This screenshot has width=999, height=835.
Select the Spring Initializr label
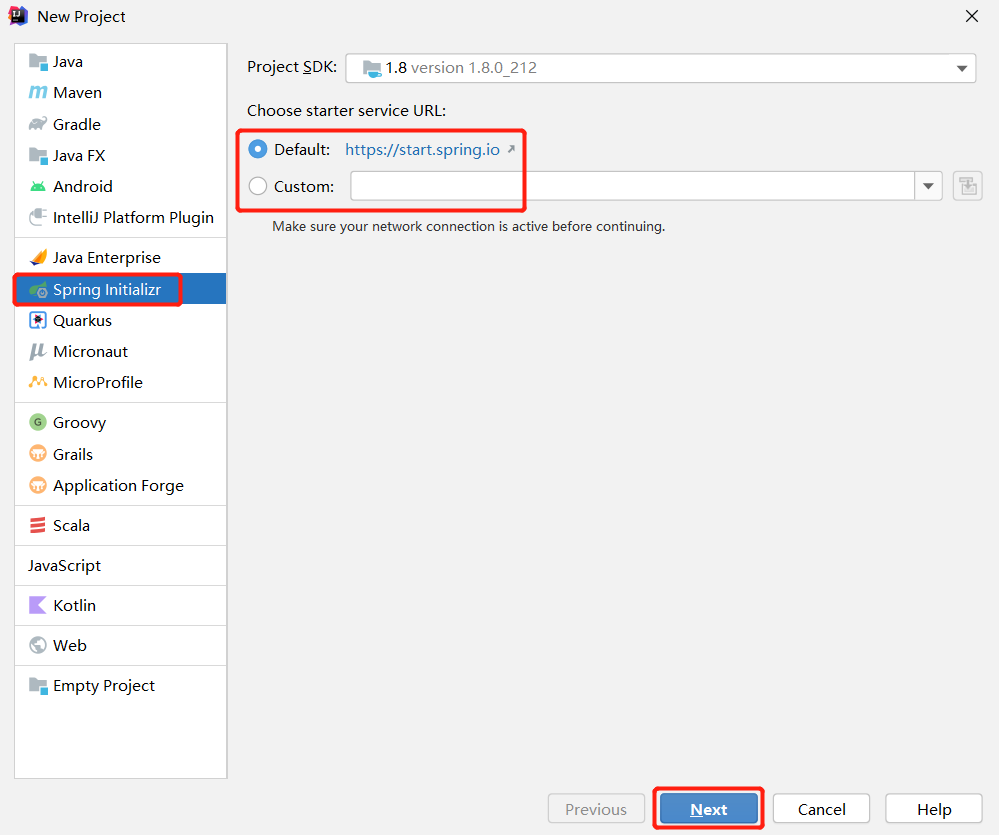coord(107,290)
